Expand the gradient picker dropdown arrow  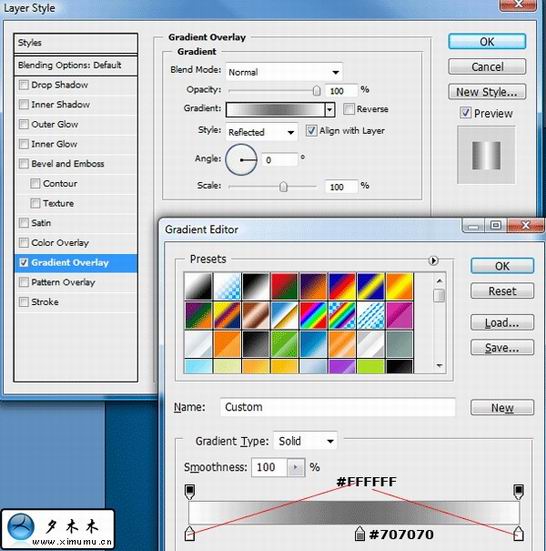click(330, 110)
